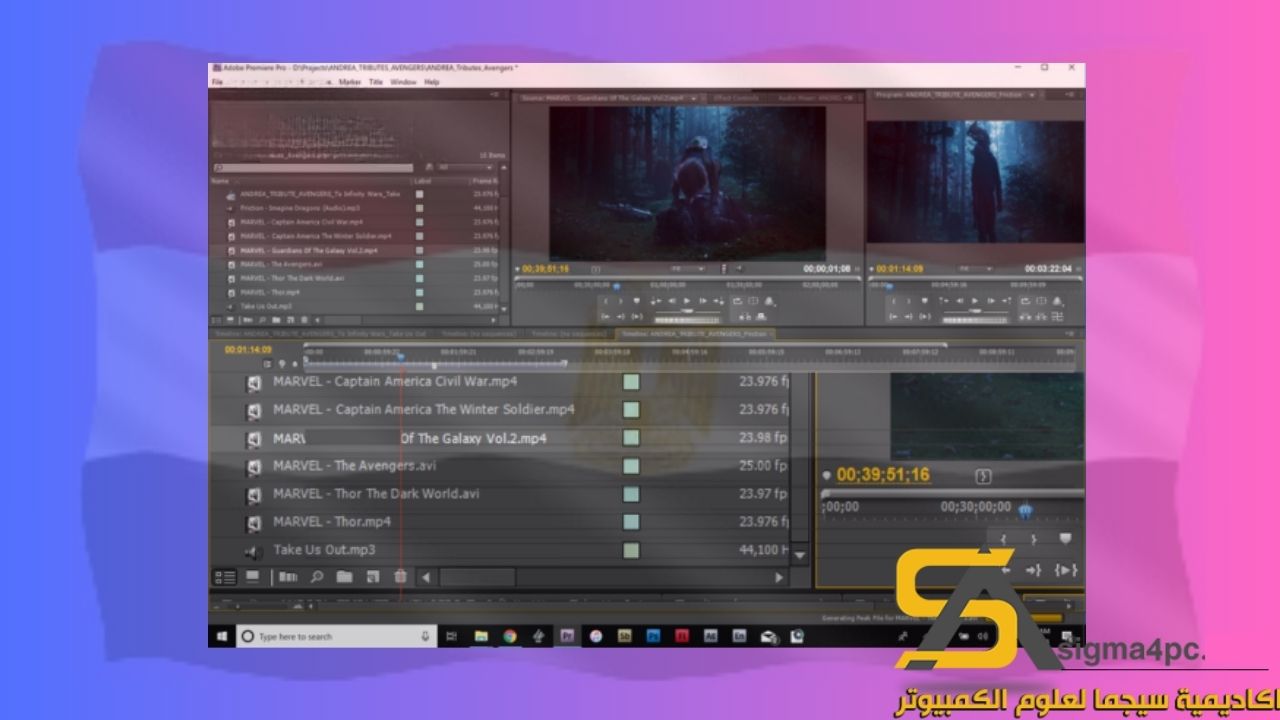Switch to the Audio Mixer tab
This screenshot has width=1280, height=720.
808,98
